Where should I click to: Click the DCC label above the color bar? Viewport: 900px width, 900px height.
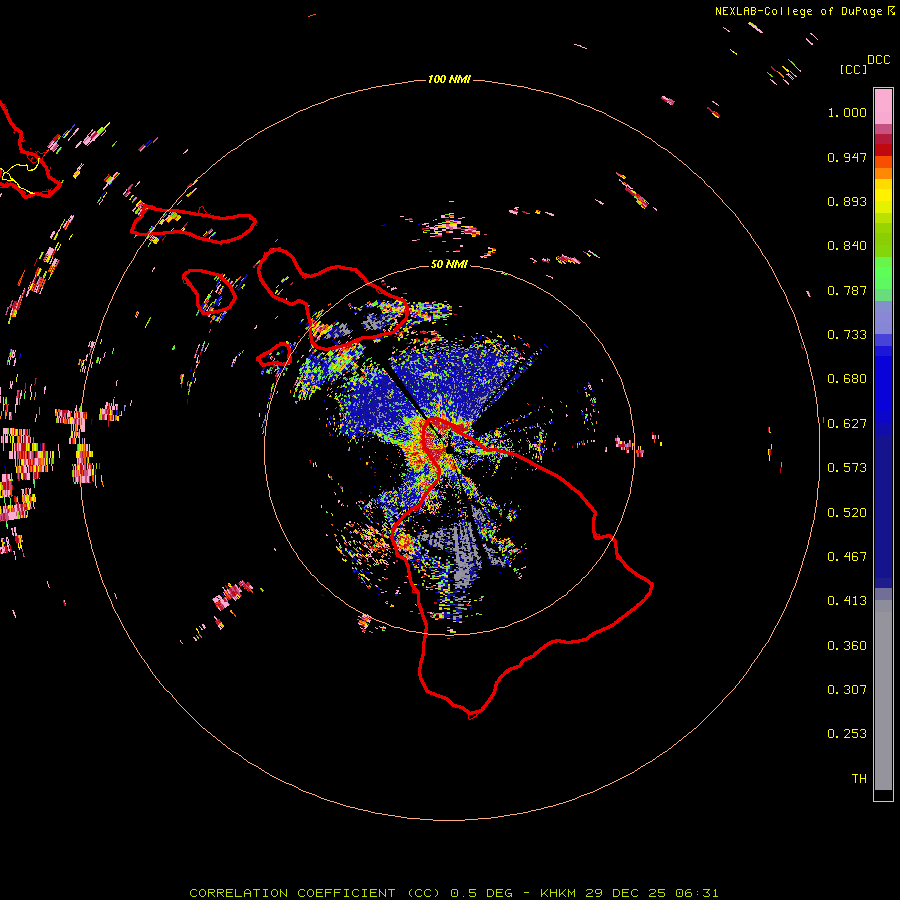pyautogui.click(x=879, y=60)
